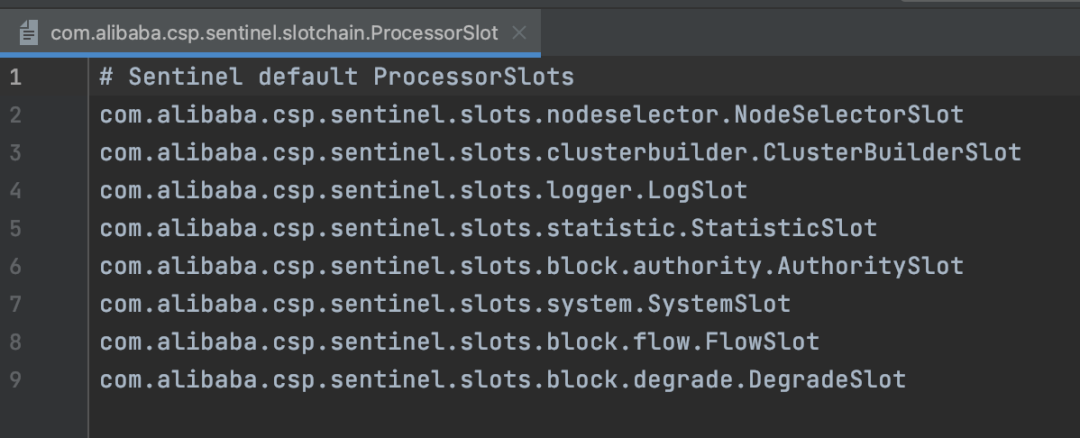Click the file icon in the ProcessorSlot tab
Image resolution: width=1080 pixels, height=438 pixels.
(x=28, y=33)
